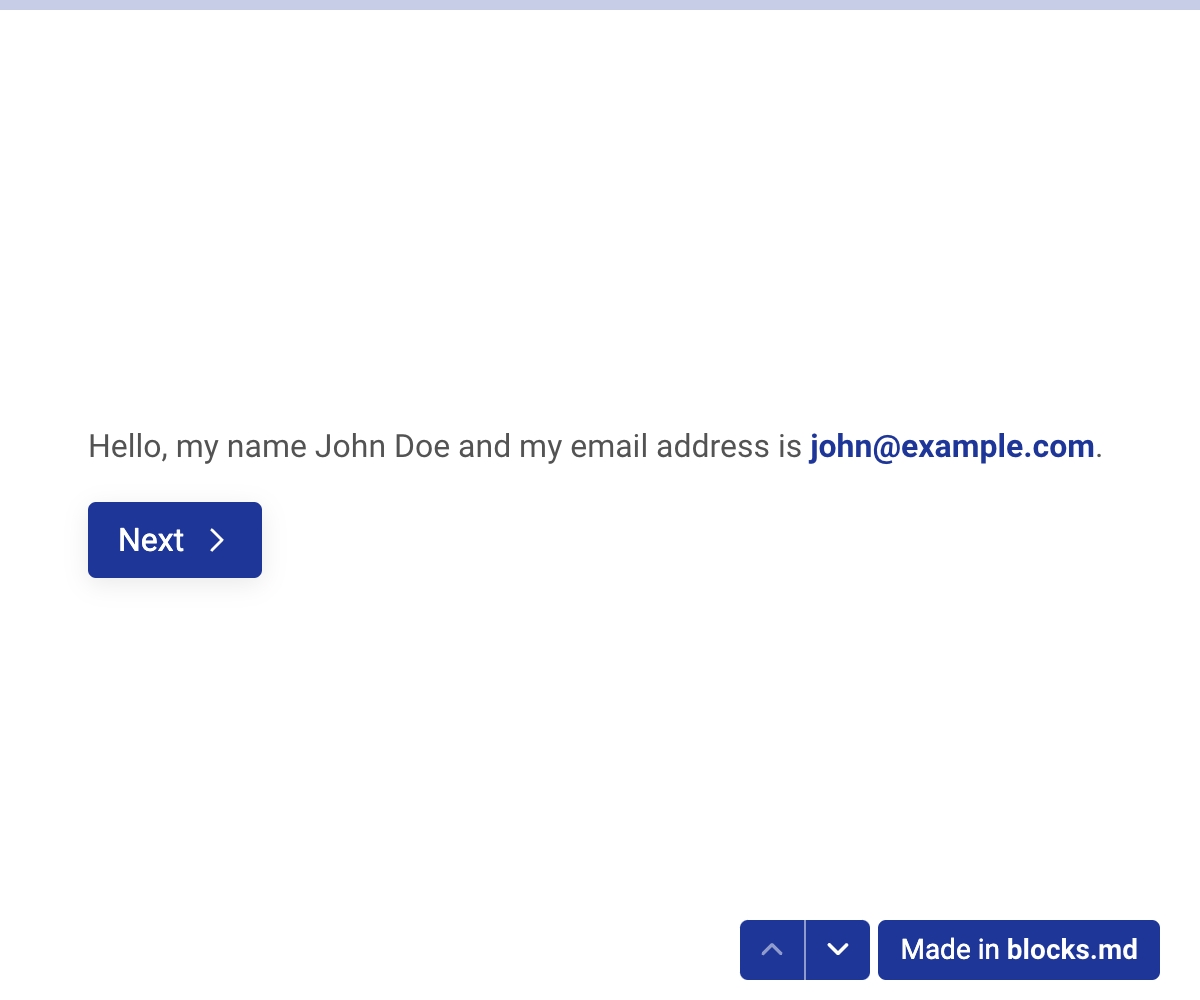Click the "Next" label text
The height and width of the screenshot is (1000, 1200).
pyautogui.click(x=151, y=540)
